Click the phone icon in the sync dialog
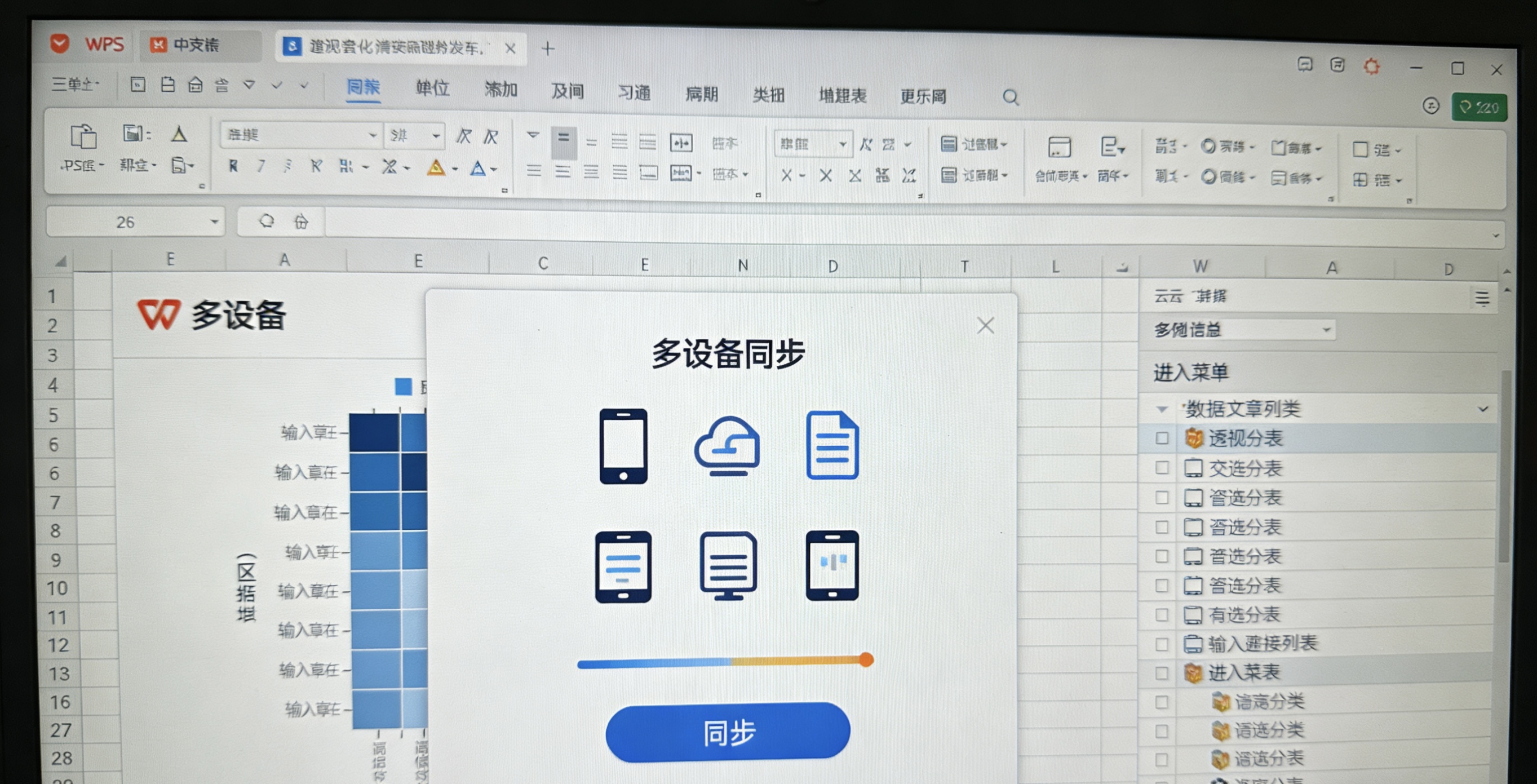Screen dimensions: 1537x784 click(x=622, y=448)
